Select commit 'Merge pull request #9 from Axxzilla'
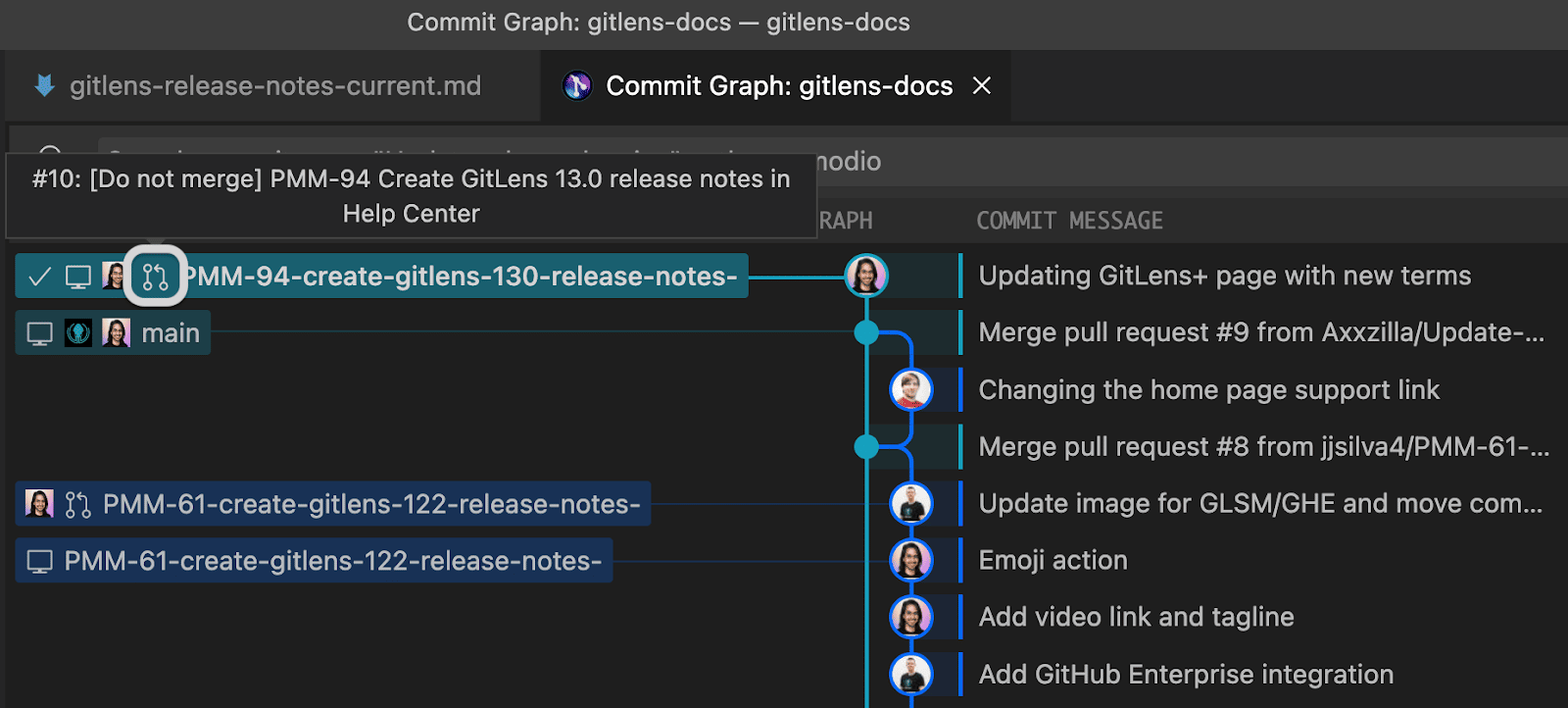 click(1262, 333)
